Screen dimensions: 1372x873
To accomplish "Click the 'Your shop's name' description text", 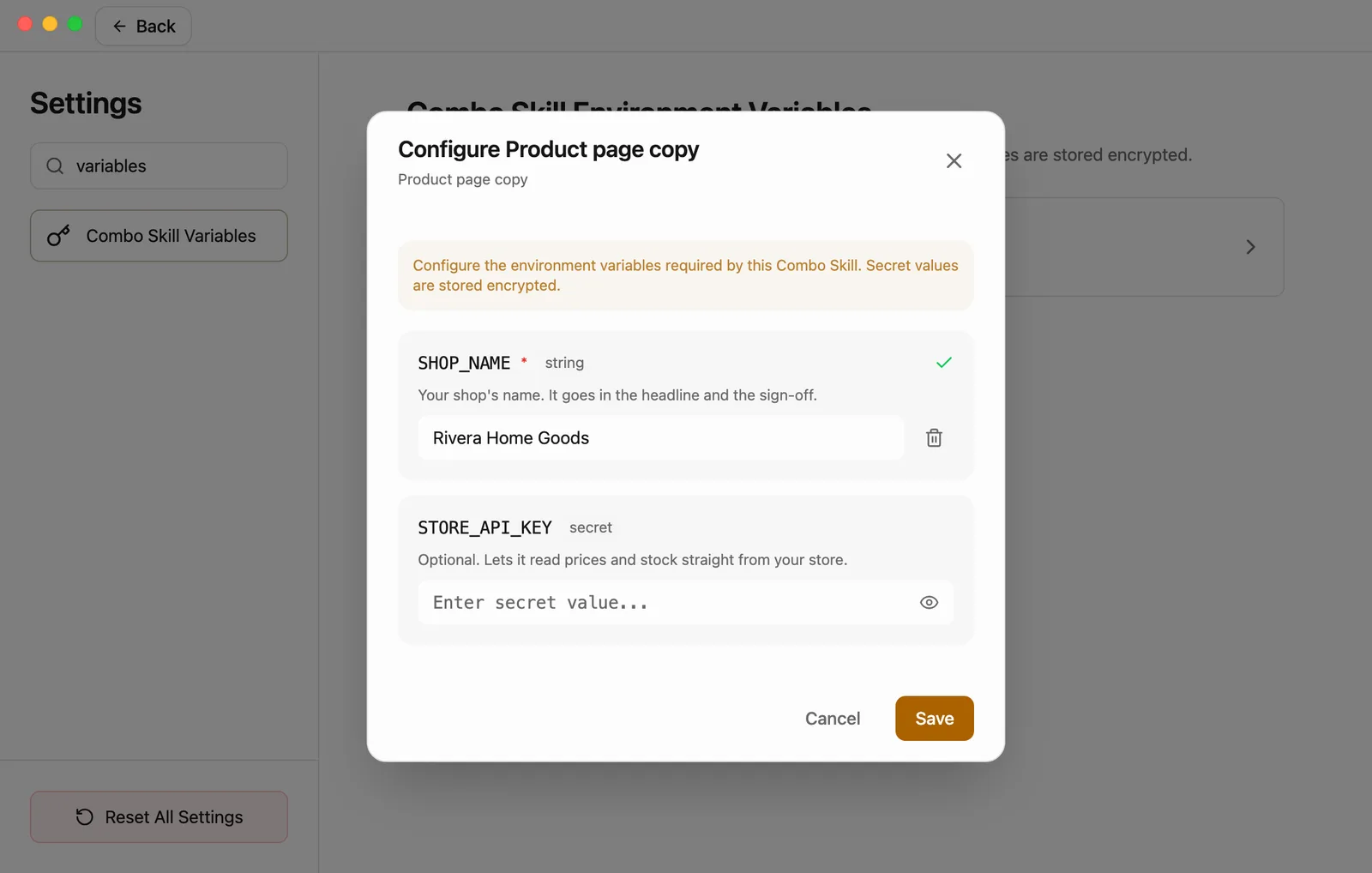I will [617, 395].
